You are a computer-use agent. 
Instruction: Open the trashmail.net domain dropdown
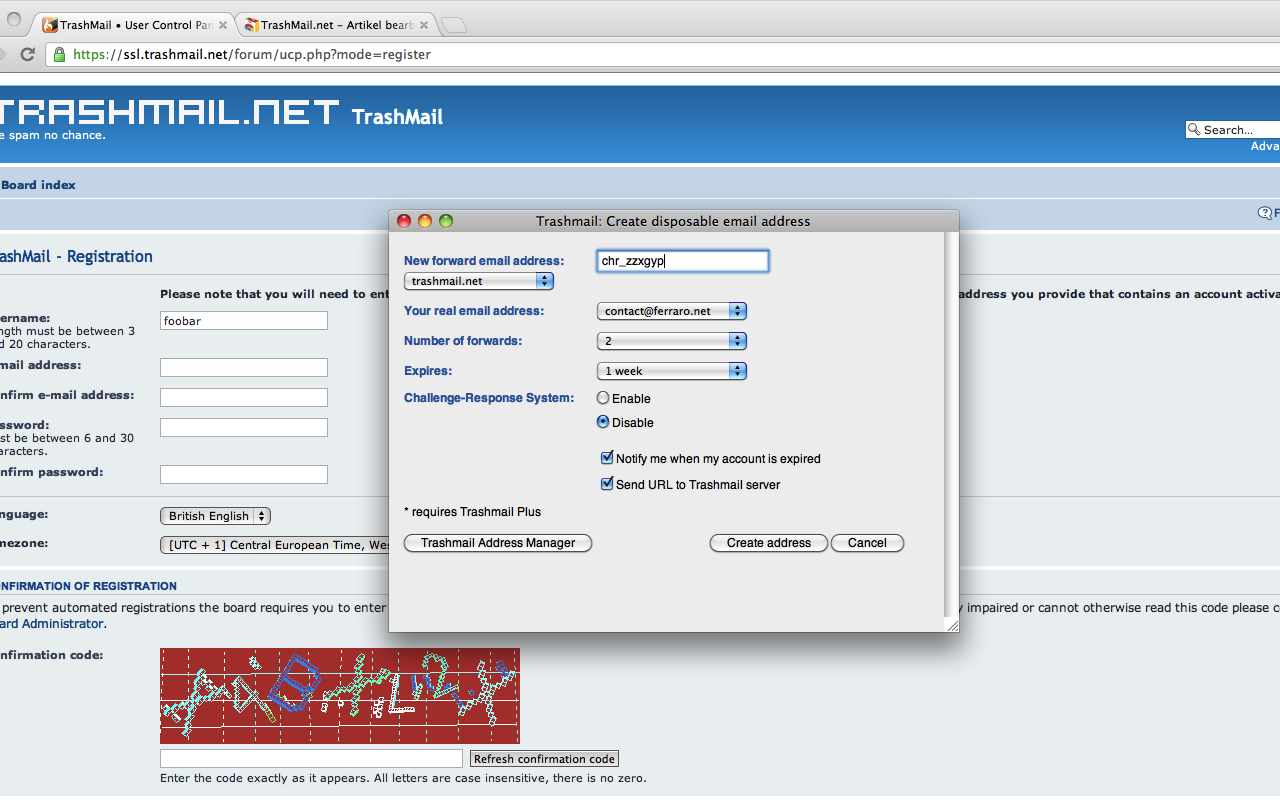(479, 282)
